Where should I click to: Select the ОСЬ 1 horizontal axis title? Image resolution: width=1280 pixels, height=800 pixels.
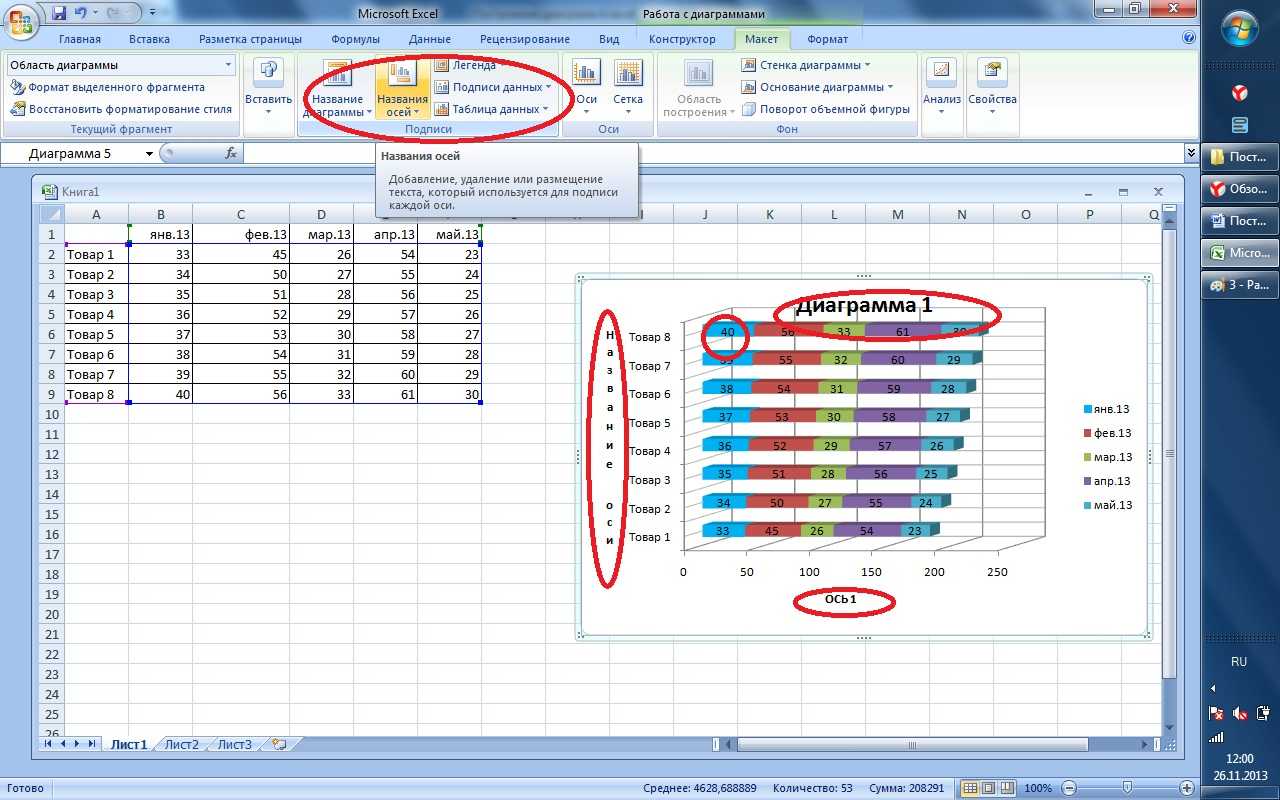[x=841, y=599]
